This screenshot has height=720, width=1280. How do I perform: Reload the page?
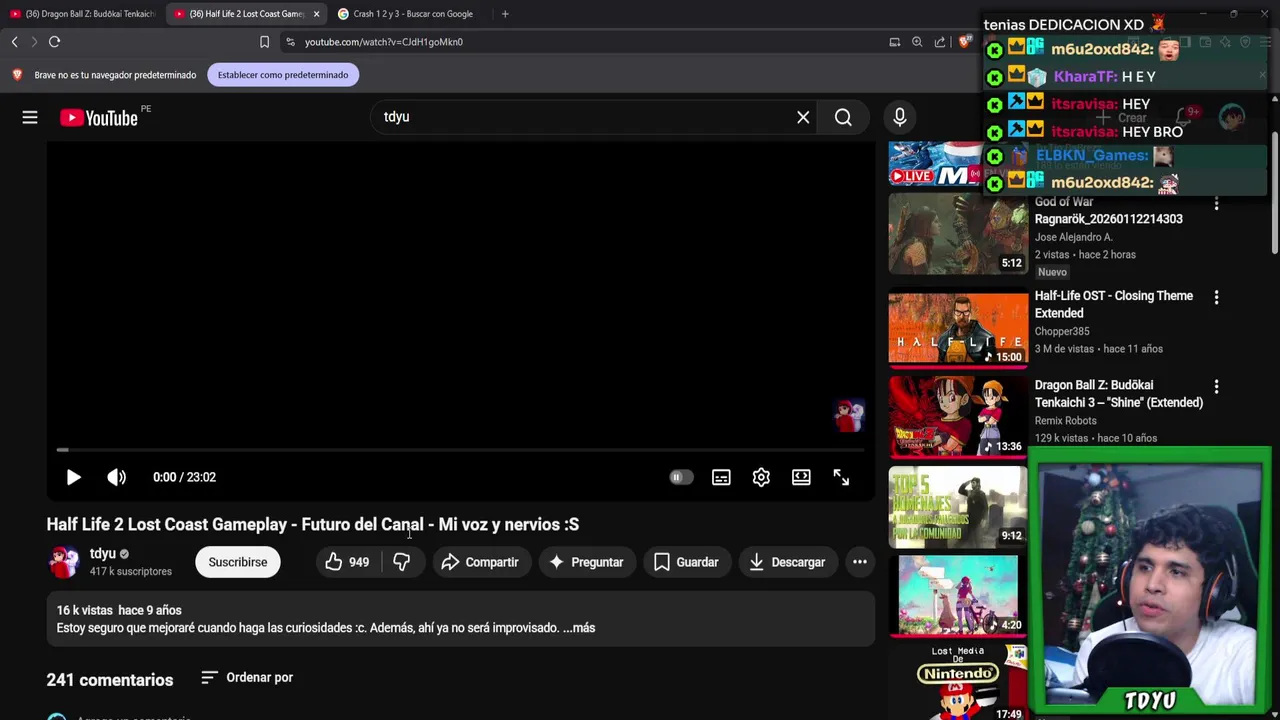click(55, 42)
